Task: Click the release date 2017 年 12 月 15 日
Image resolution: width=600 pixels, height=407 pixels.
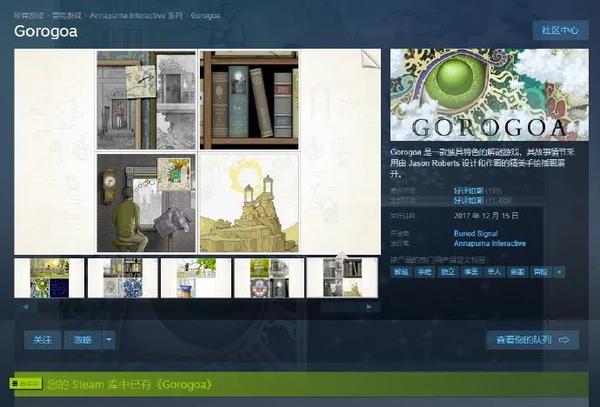Action: tap(486, 216)
